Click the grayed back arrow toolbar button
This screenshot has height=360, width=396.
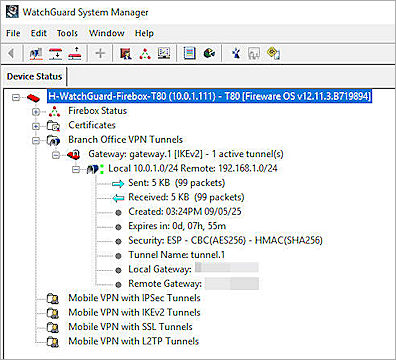11,53
